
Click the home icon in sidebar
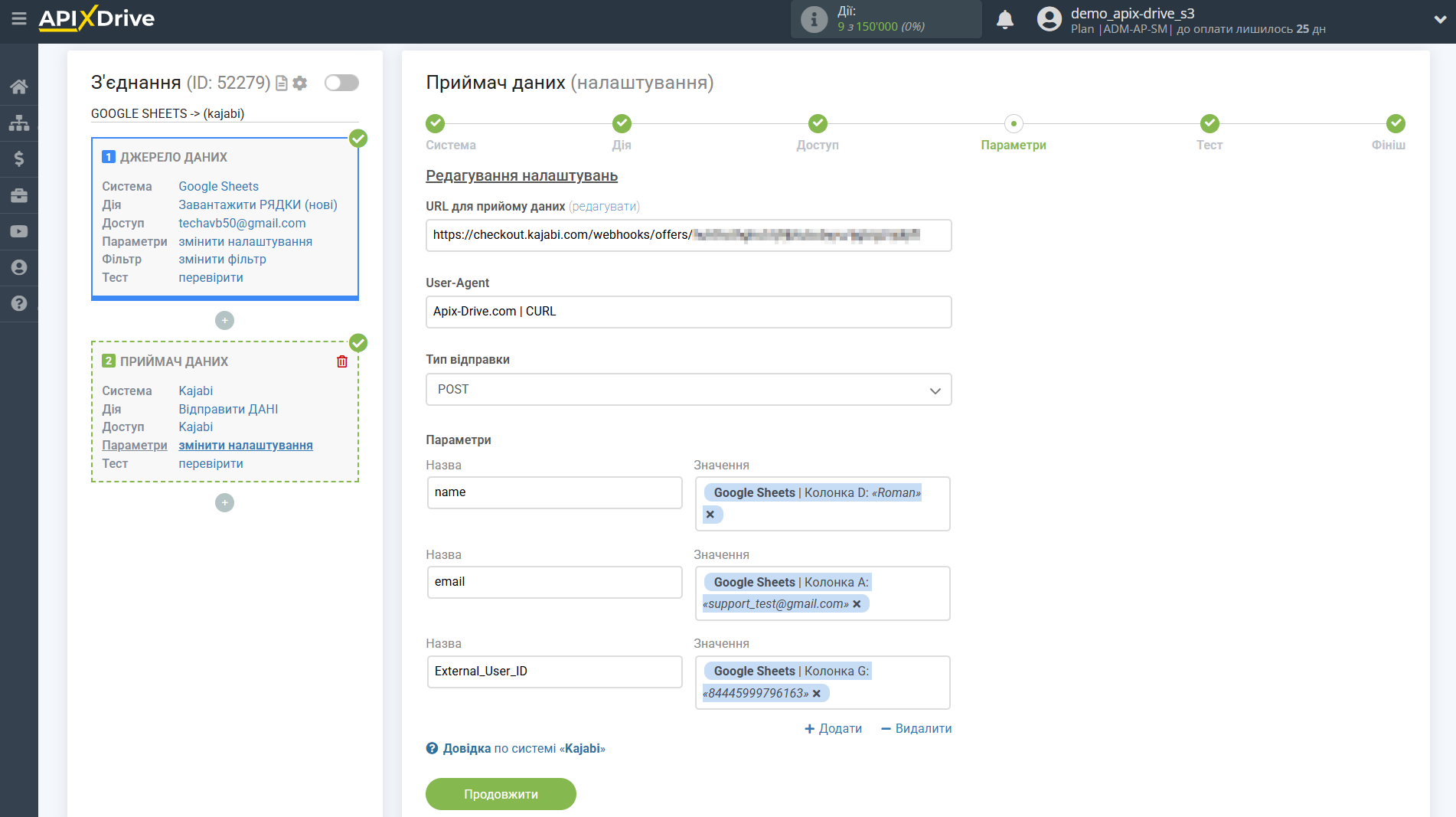pyautogui.click(x=18, y=87)
